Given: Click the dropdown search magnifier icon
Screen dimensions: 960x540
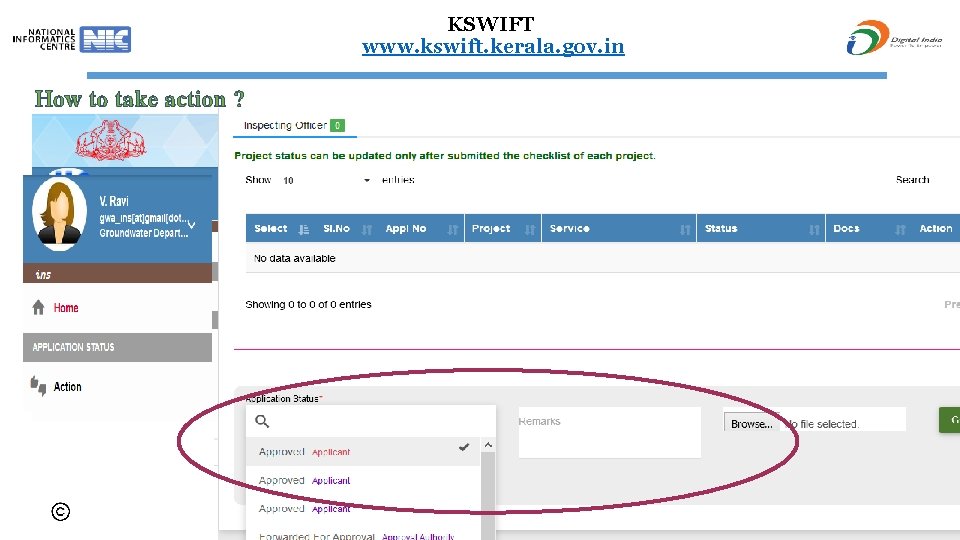Looking at the screenshot, I should [x=262, y=421].
